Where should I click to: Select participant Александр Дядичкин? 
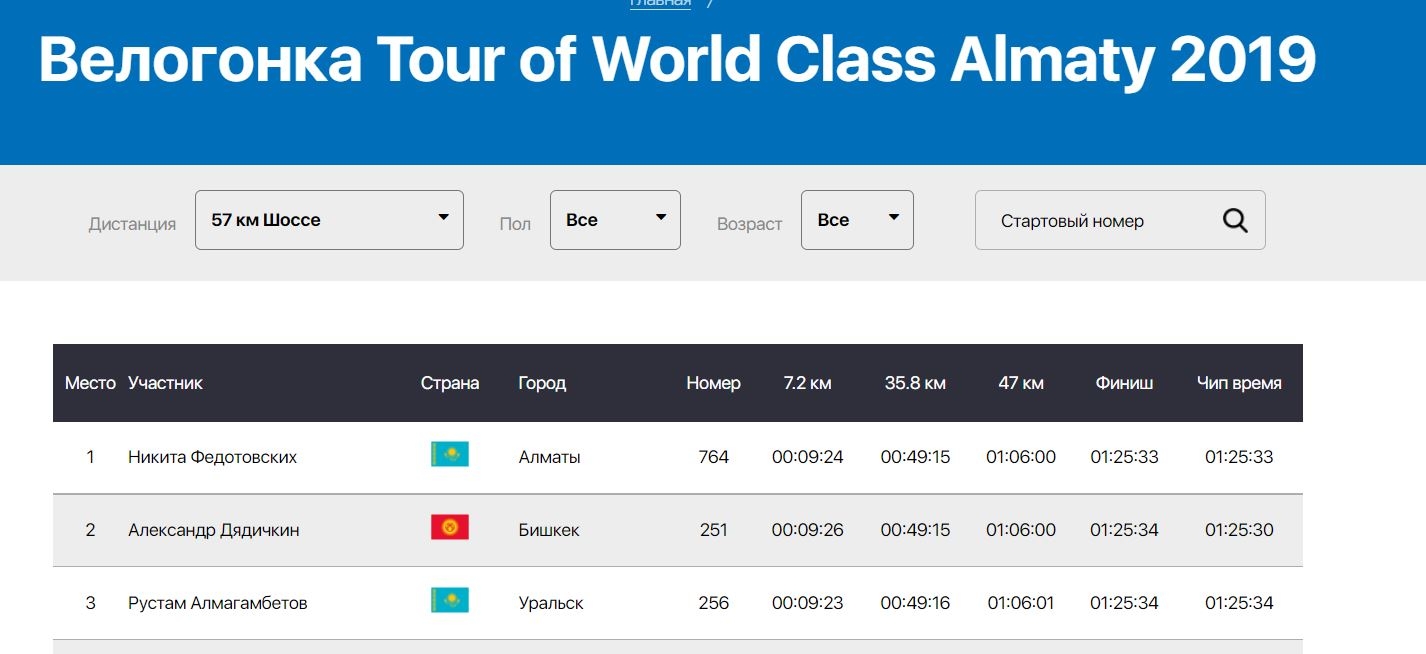[x=213, y=530]
